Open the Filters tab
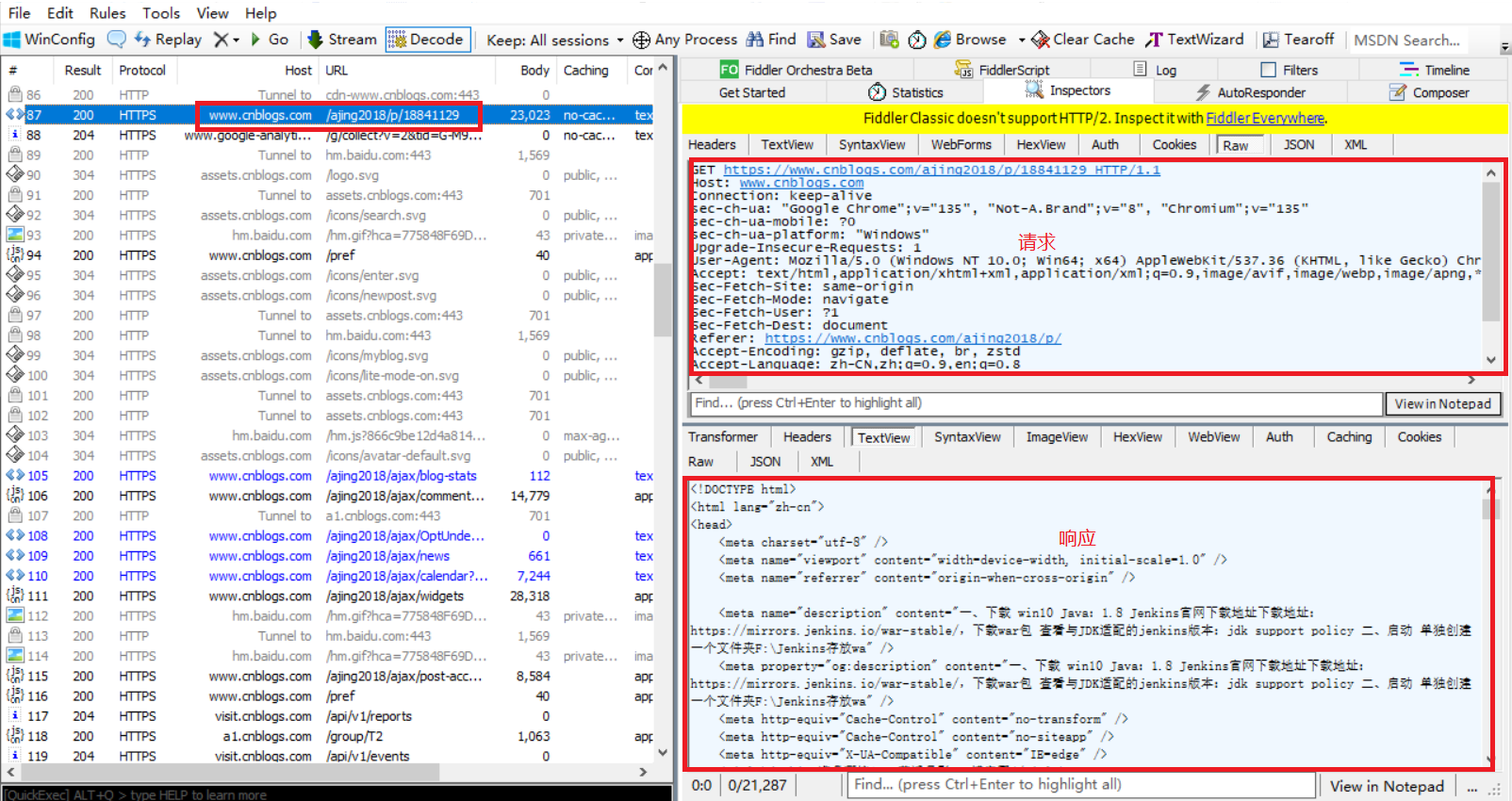 point(1289,70)
